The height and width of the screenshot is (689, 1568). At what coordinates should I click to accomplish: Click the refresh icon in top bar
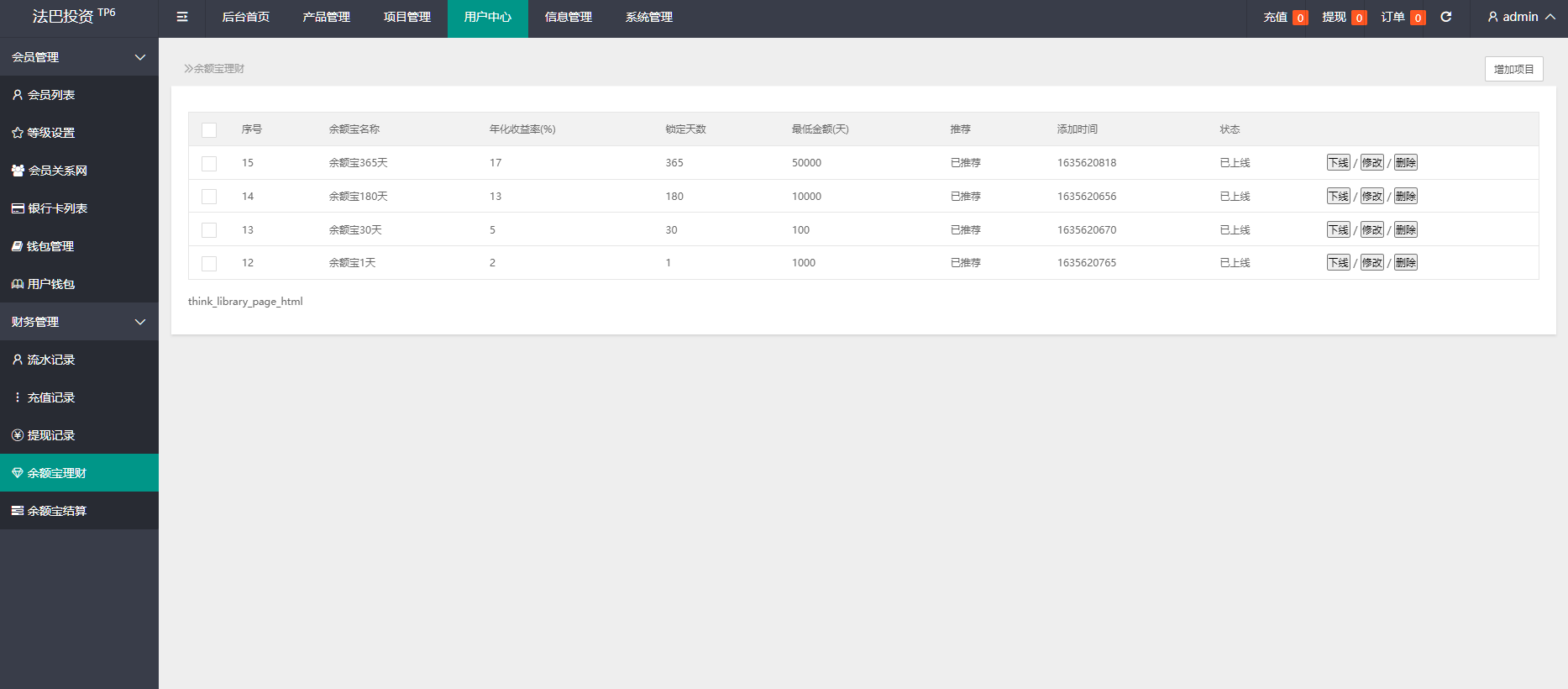[1446, 17]
